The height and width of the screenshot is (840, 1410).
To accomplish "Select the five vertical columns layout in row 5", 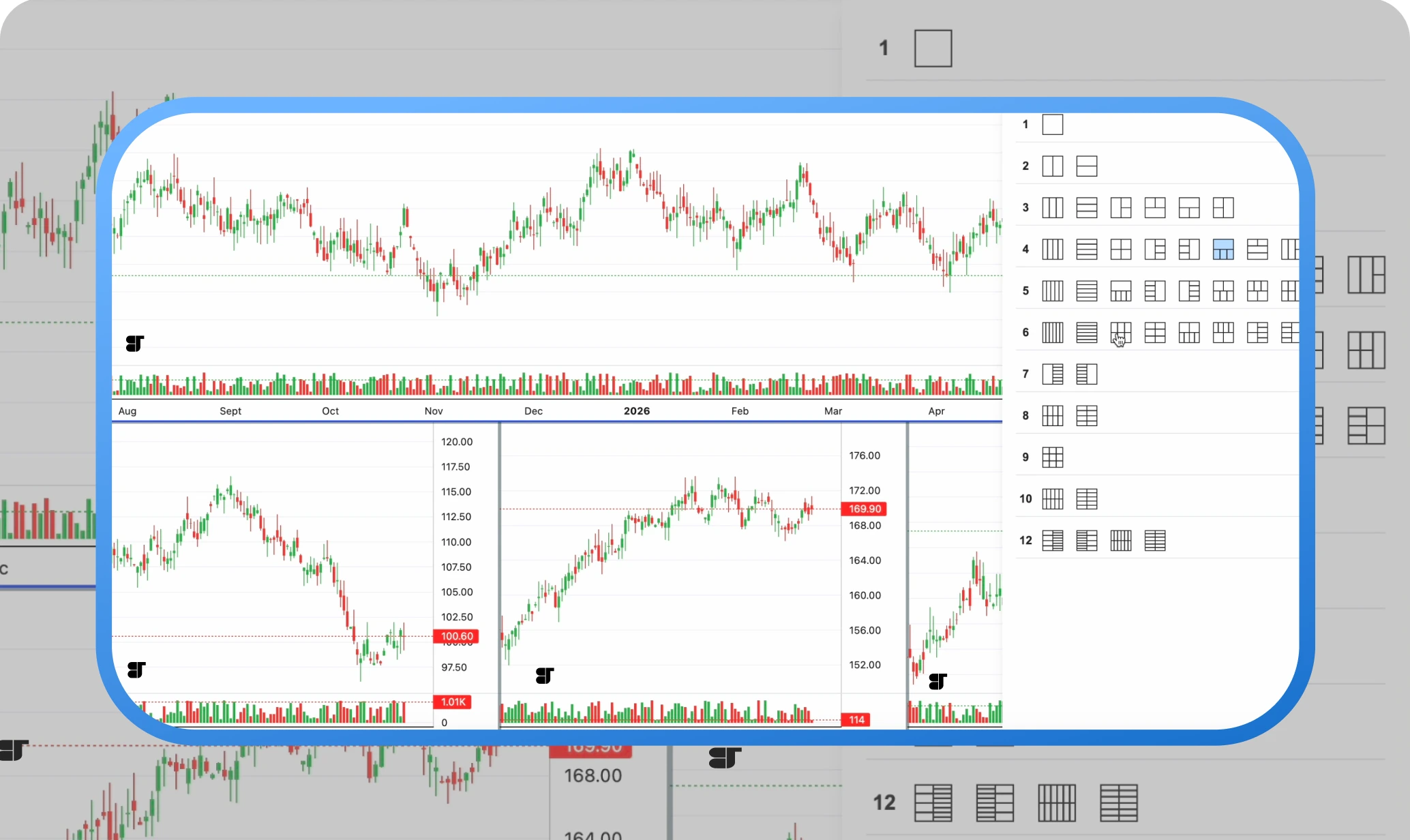I will (x=1052, y=291).
